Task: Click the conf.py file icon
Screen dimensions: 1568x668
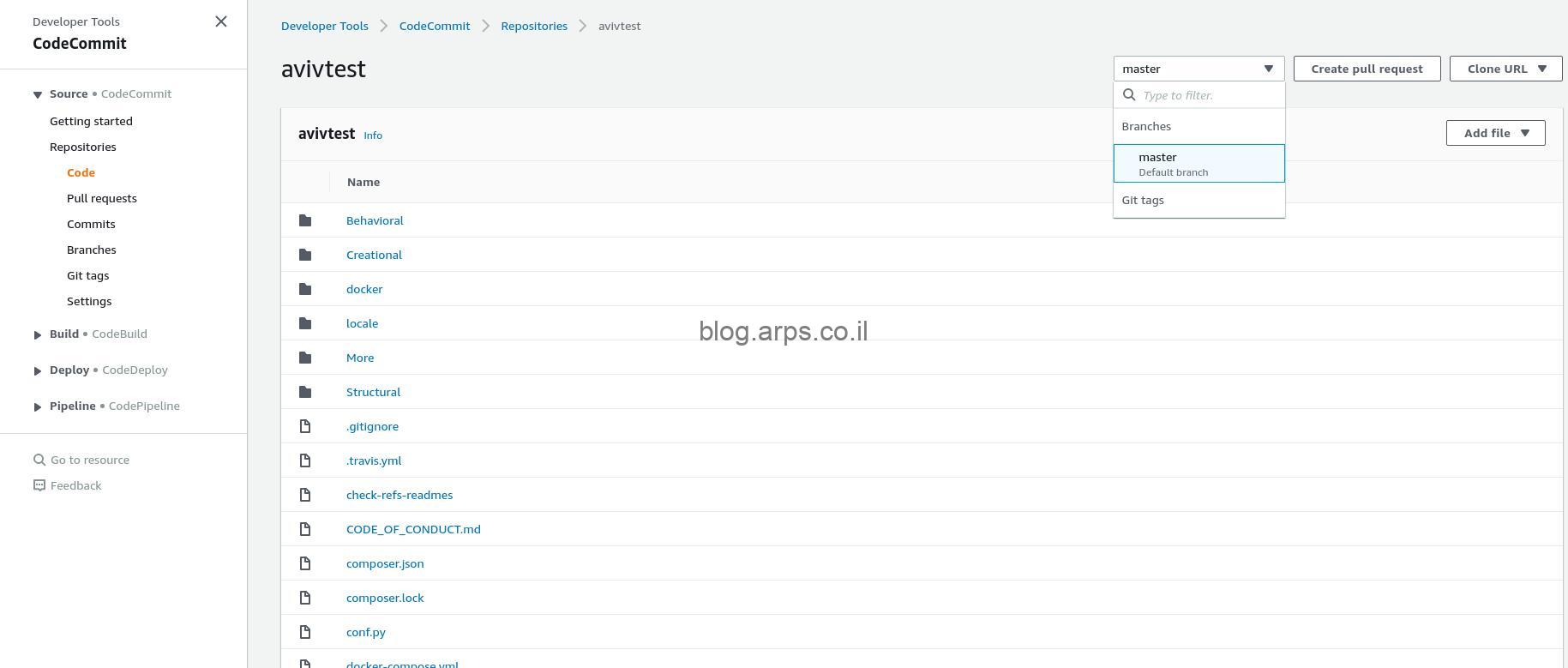Action: [x=305, y=632]
